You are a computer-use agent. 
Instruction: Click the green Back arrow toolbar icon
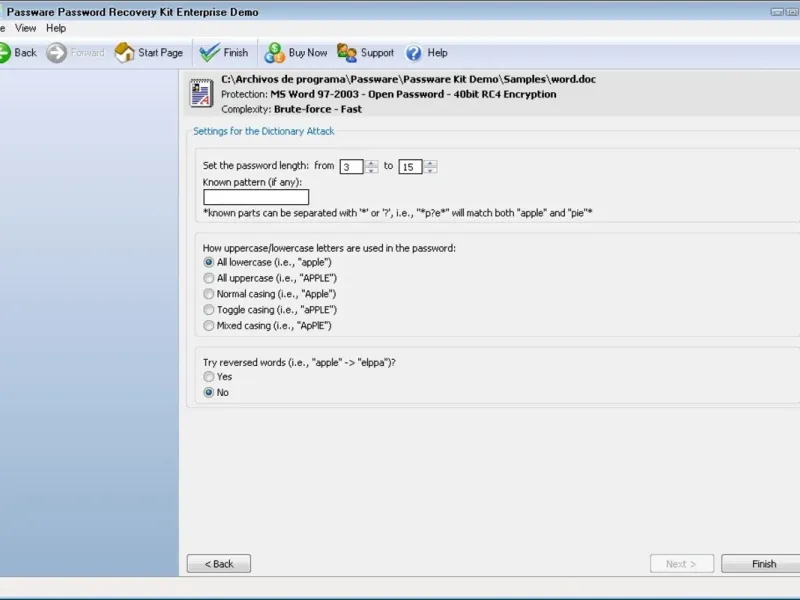pos(4,53)
